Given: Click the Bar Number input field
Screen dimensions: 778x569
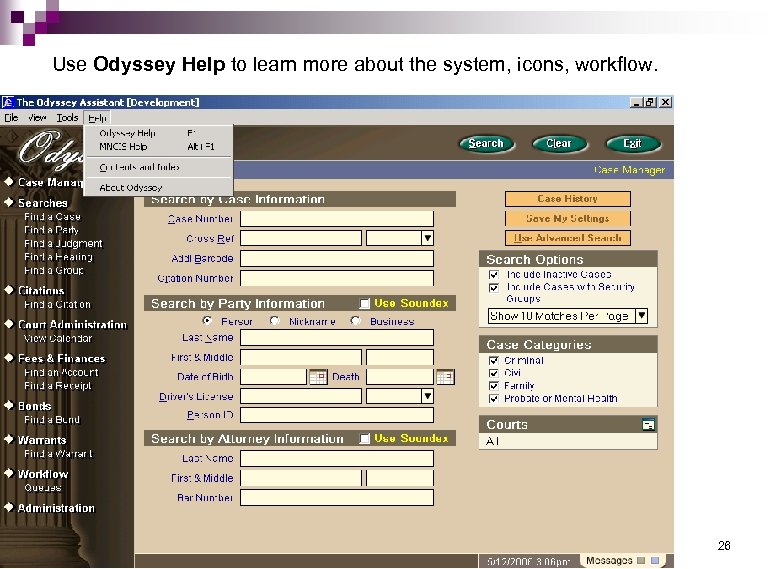Looking at the screenshot, I should pos(337,498).
